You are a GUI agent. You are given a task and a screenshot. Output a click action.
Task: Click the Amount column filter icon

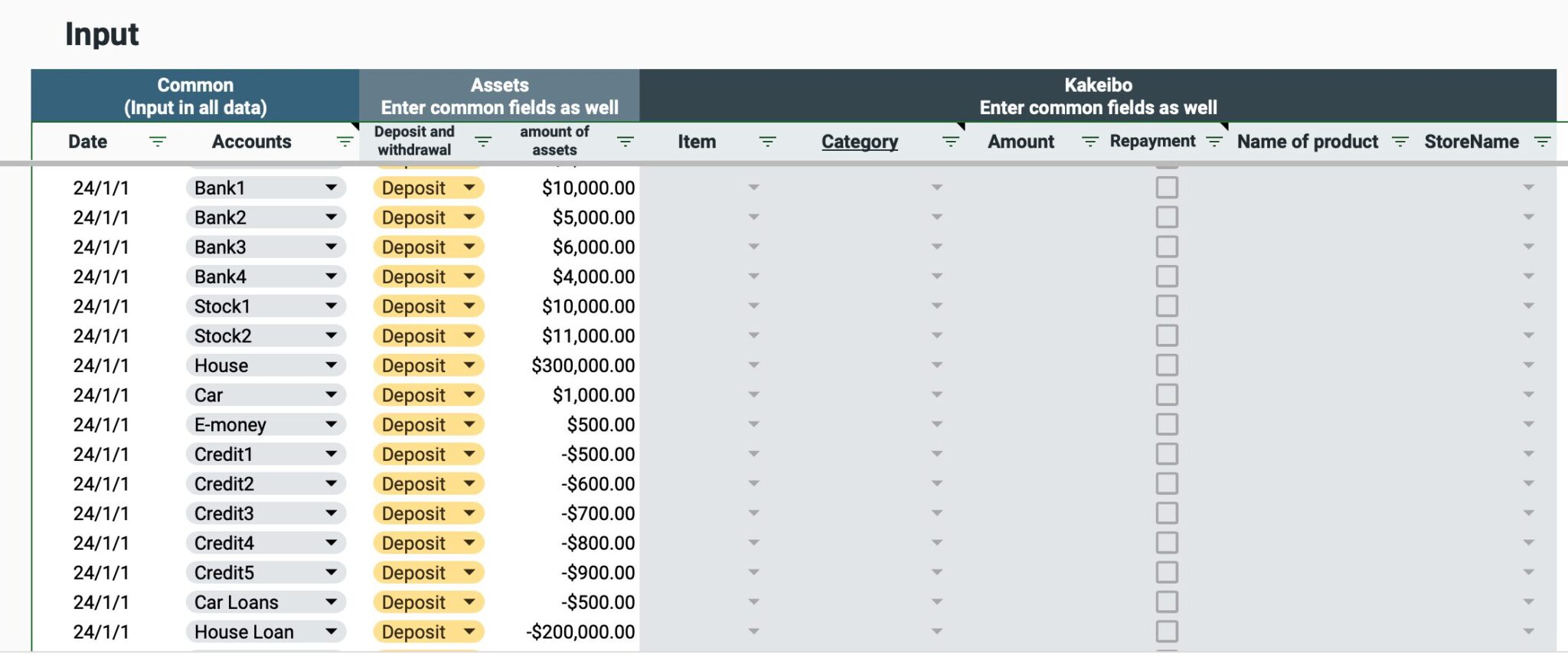point(1089,141)
